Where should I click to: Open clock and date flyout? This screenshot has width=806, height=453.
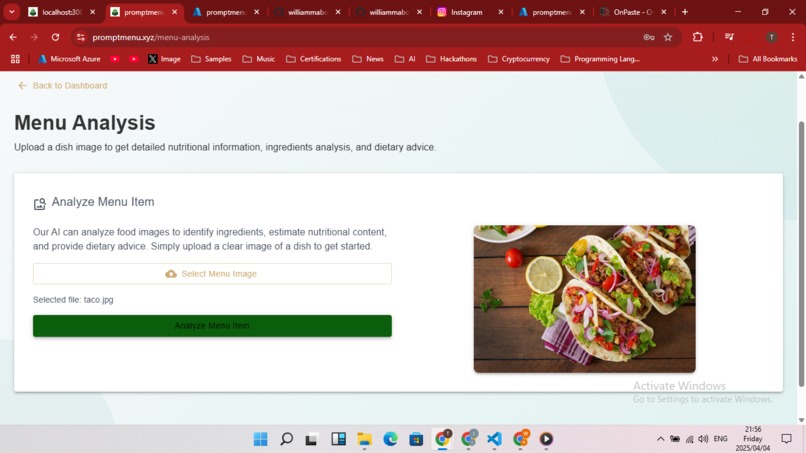tap(753, 439)
